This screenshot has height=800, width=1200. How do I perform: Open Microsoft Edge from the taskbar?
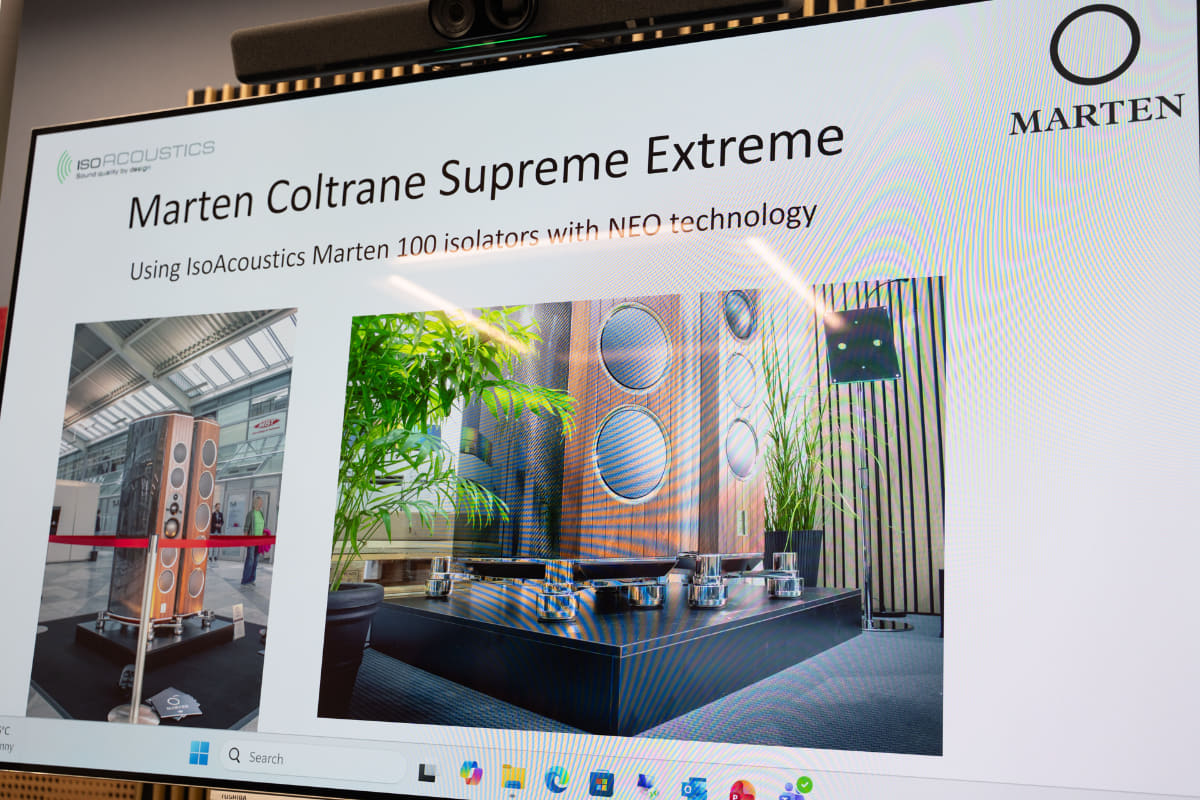(557, 778)
